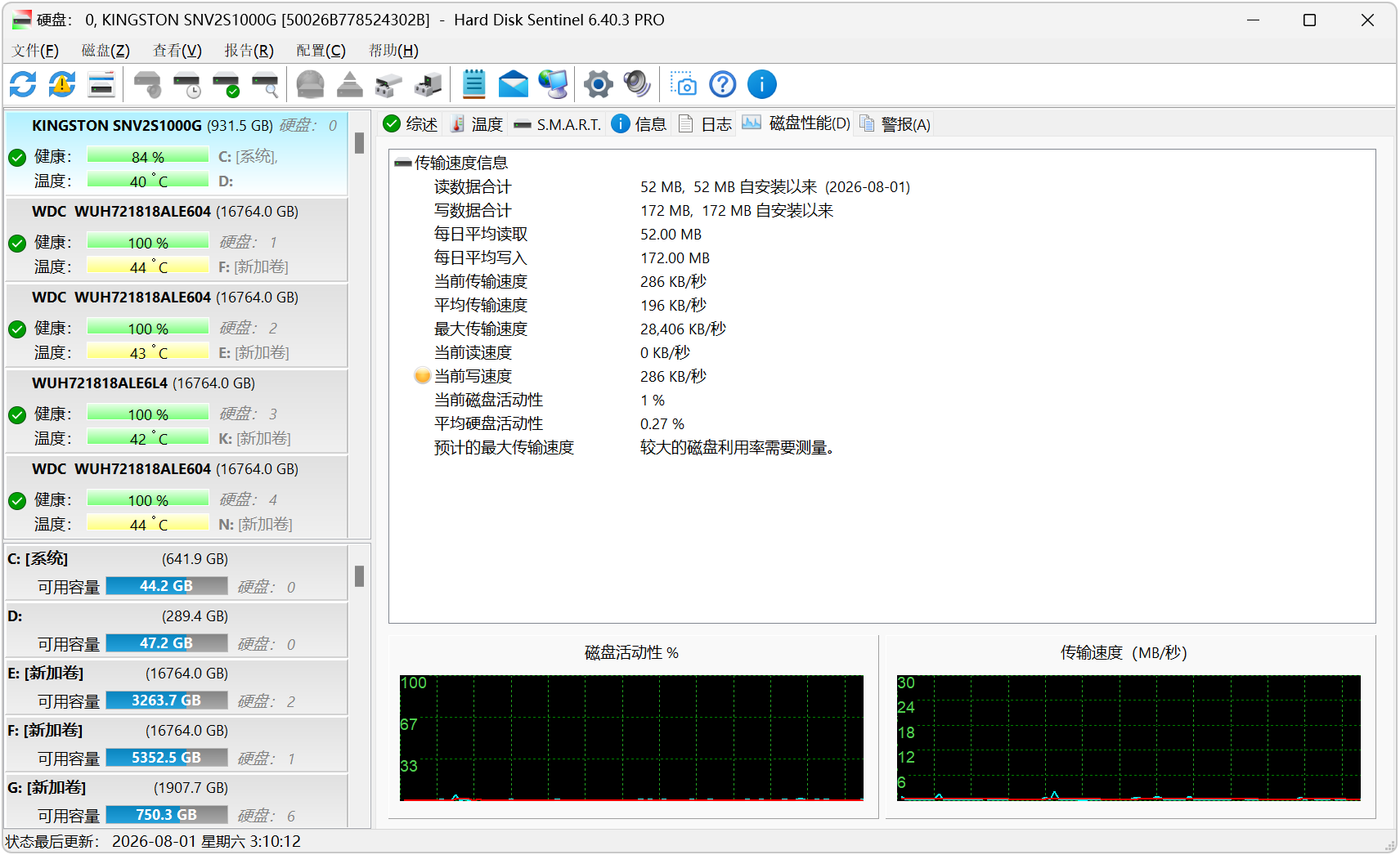Select the WUH721818ALE6L4 disk entry
1400x855 pixels.
tap(177, 410)
